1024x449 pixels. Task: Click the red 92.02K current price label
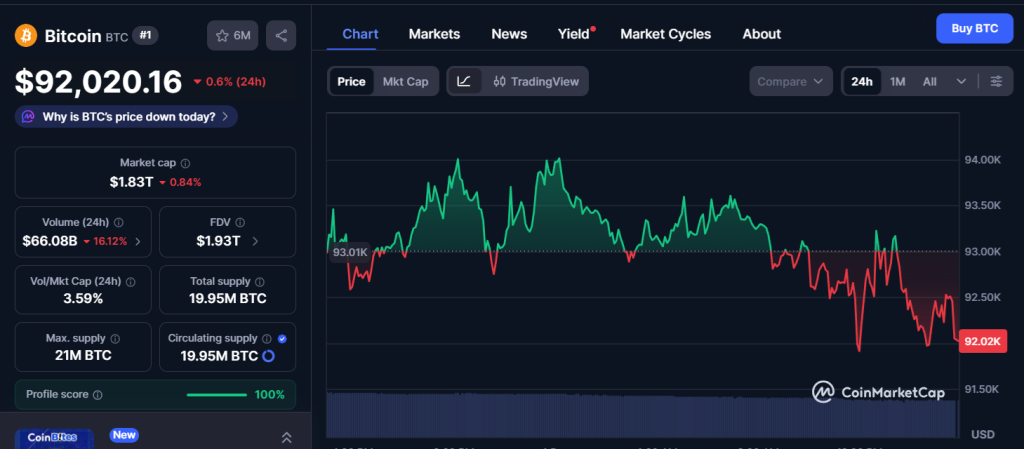point(983,341)
